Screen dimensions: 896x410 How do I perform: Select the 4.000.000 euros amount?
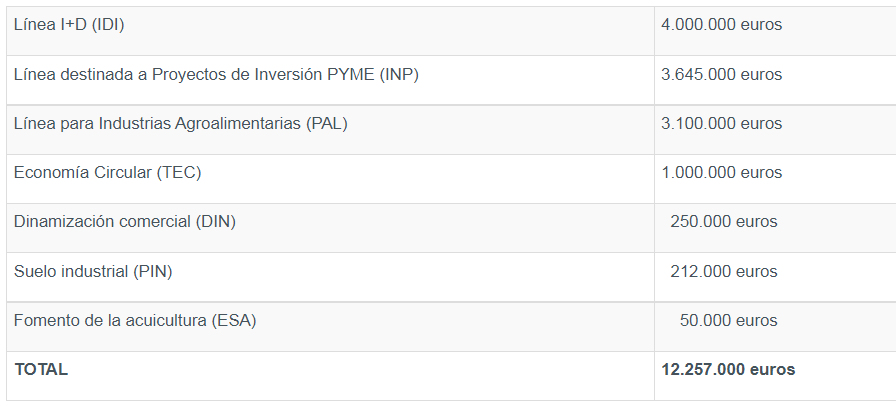(721, 25)
